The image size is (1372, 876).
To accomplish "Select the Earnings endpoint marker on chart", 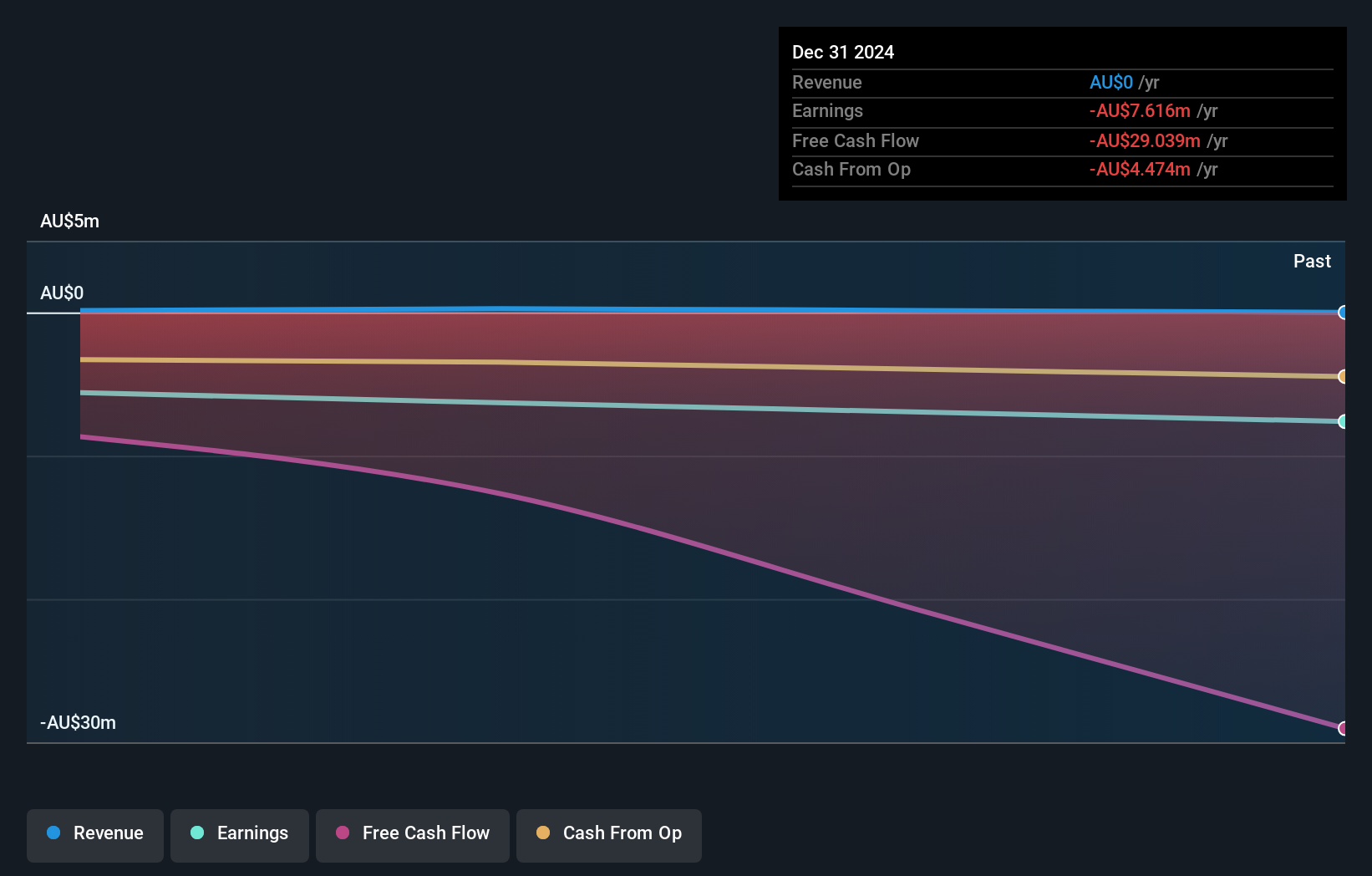I will (1343, 421).
